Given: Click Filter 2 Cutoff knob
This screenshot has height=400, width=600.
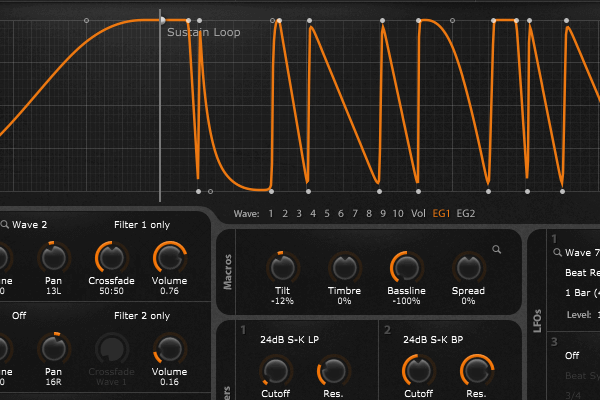Looking at the screenshot, I should pyautogui.click(x=419, y=371).
